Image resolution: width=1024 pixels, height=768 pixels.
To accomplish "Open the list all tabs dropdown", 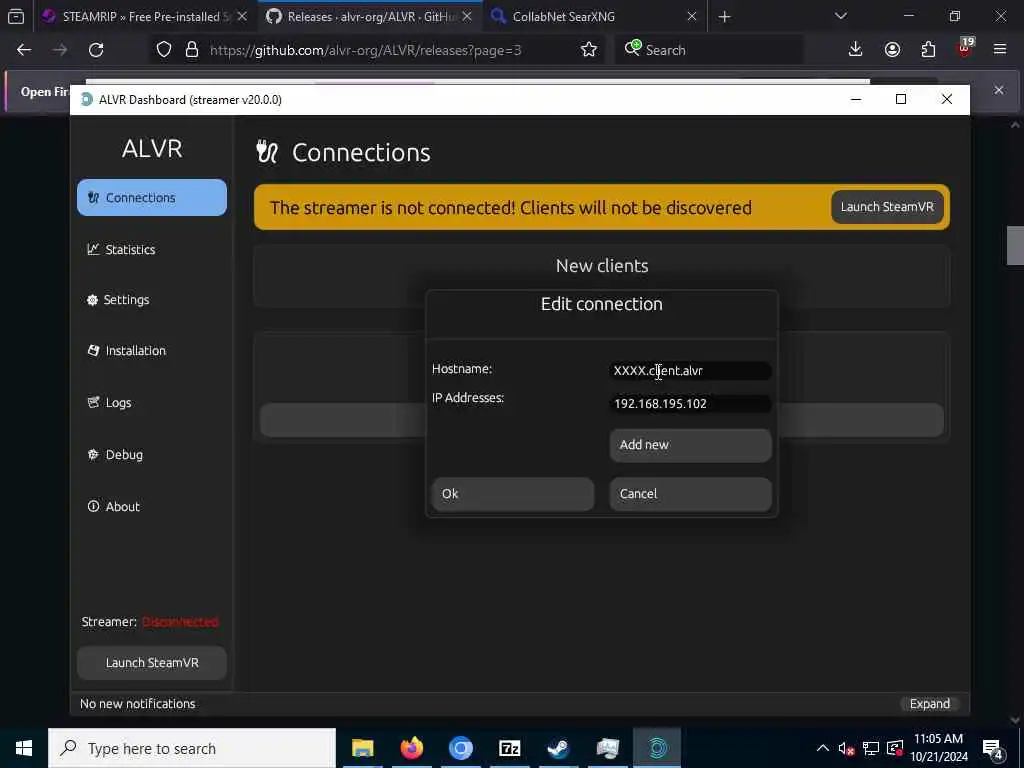I will click(x=840, y=16).
